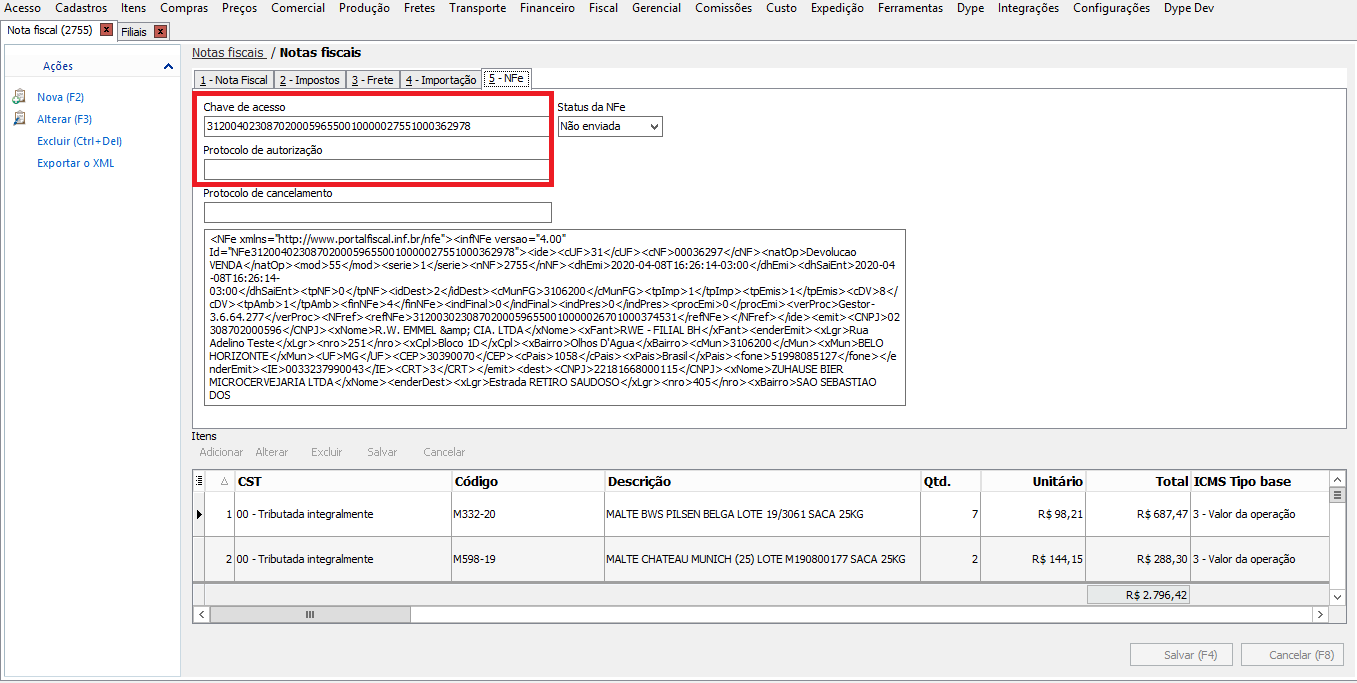Click the Nova (F2) document icon
Viewport: 1357px width, 683px height.
pyautogui.click(x=18, y=97)
